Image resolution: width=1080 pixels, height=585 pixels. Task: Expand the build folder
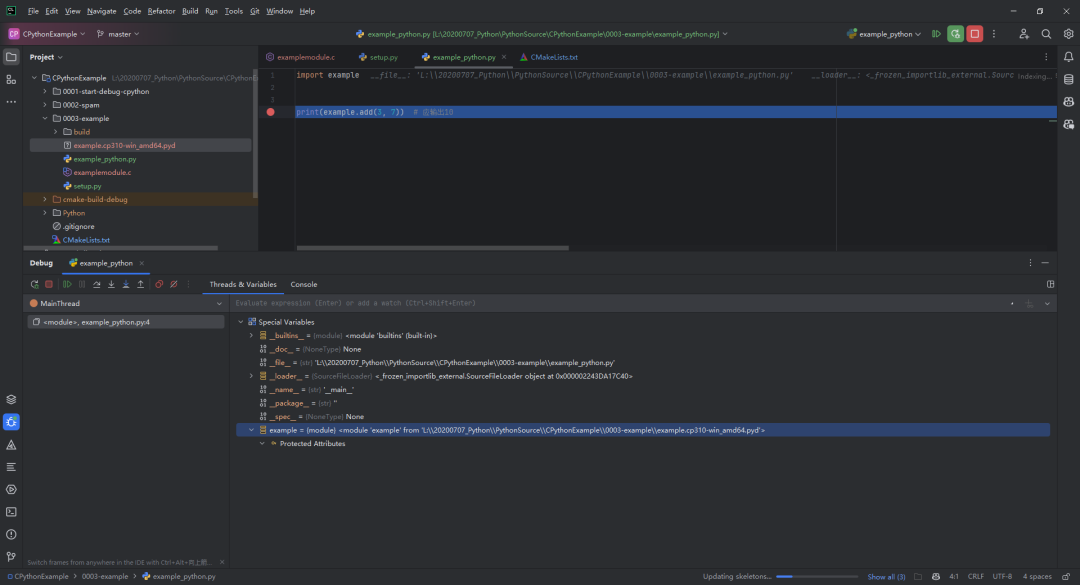coord(56,132)
